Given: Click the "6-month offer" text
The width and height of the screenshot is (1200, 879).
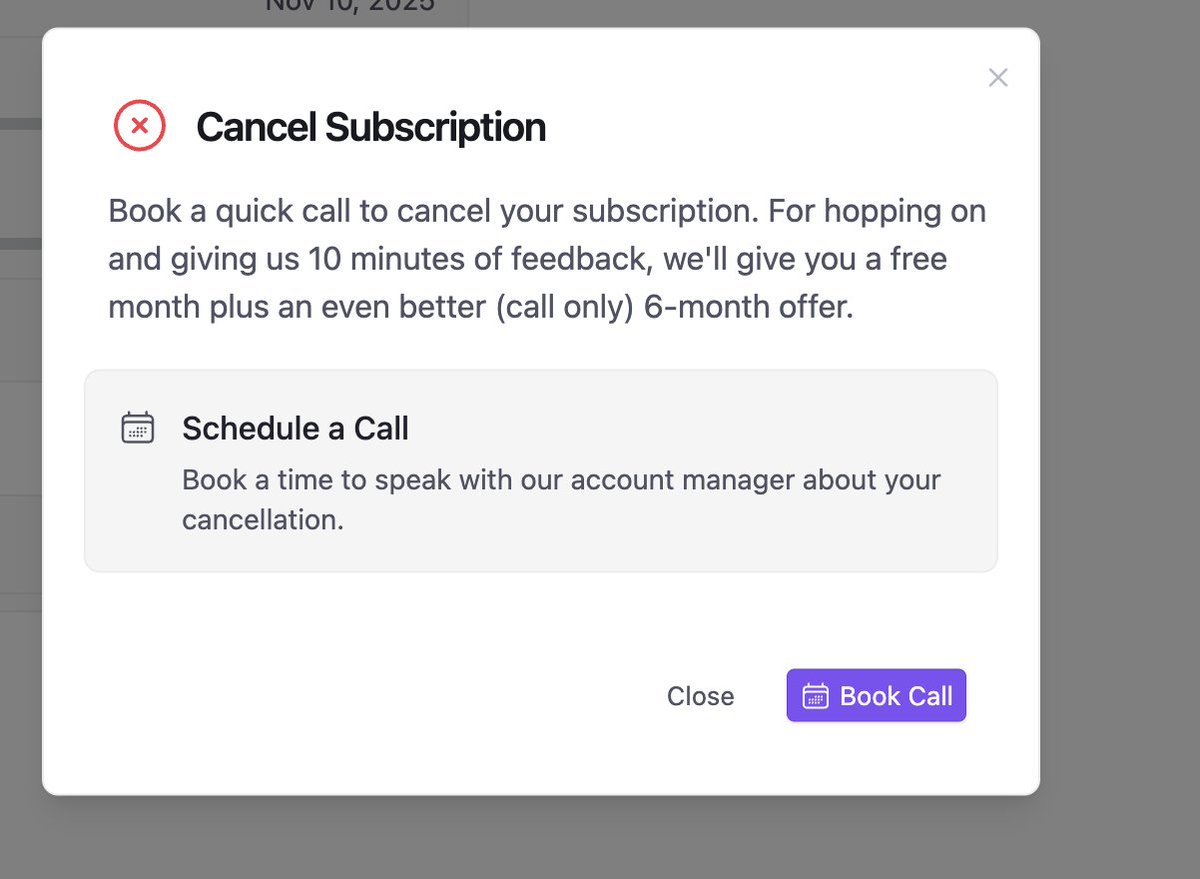Looking at the screenshot, I should coord(748,307).
